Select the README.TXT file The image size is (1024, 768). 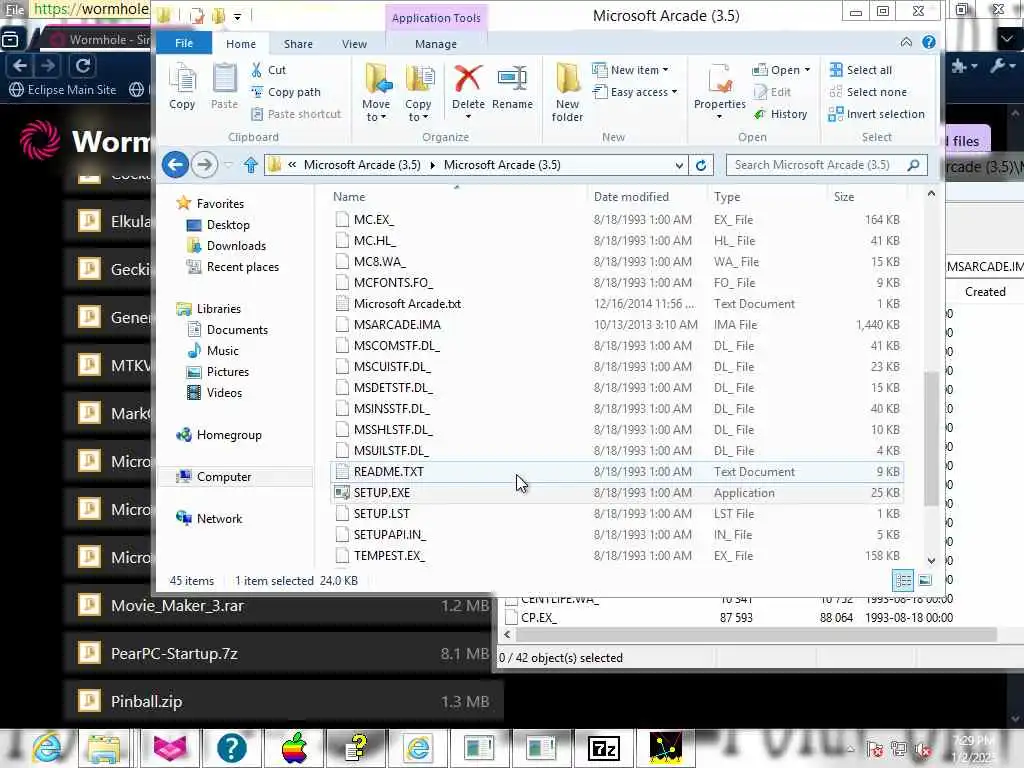[x=617, y=472]
